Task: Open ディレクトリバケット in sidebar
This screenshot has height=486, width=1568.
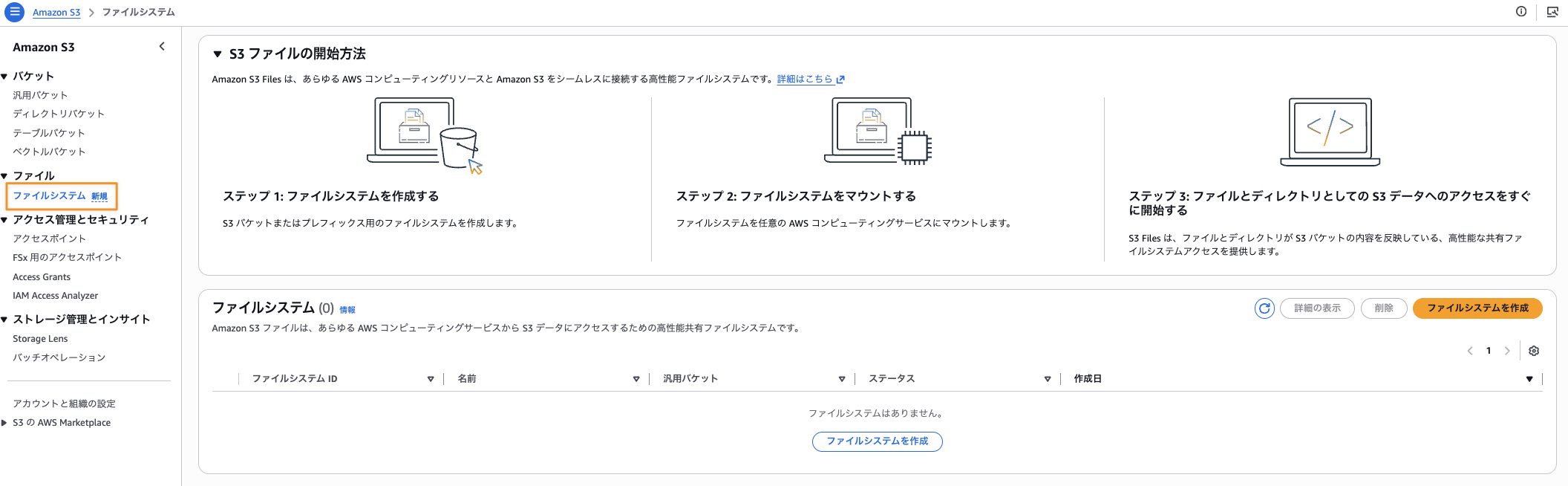Action: pos(59,114)
